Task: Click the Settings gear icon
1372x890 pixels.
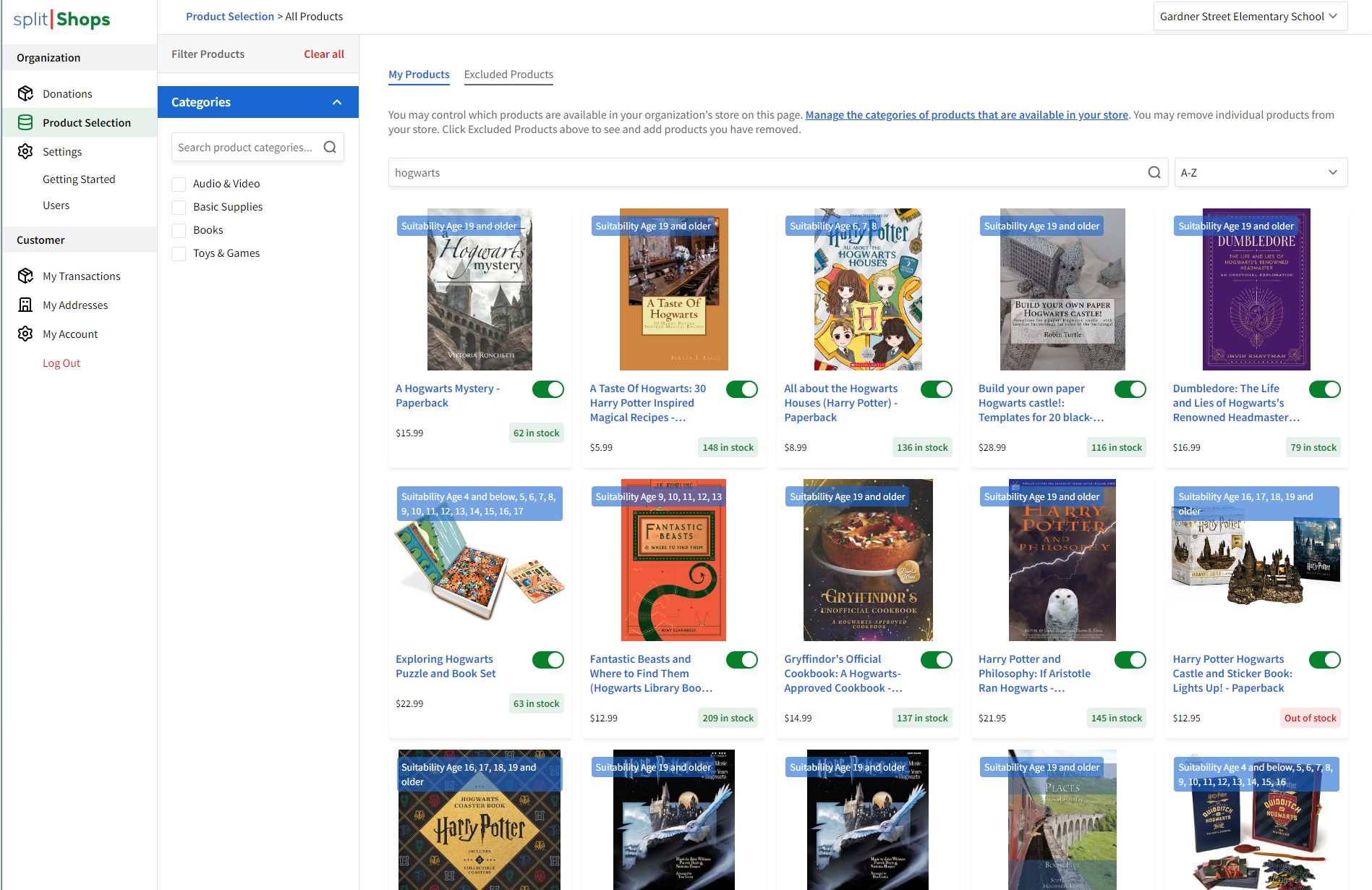Action: tap(25, 151)
